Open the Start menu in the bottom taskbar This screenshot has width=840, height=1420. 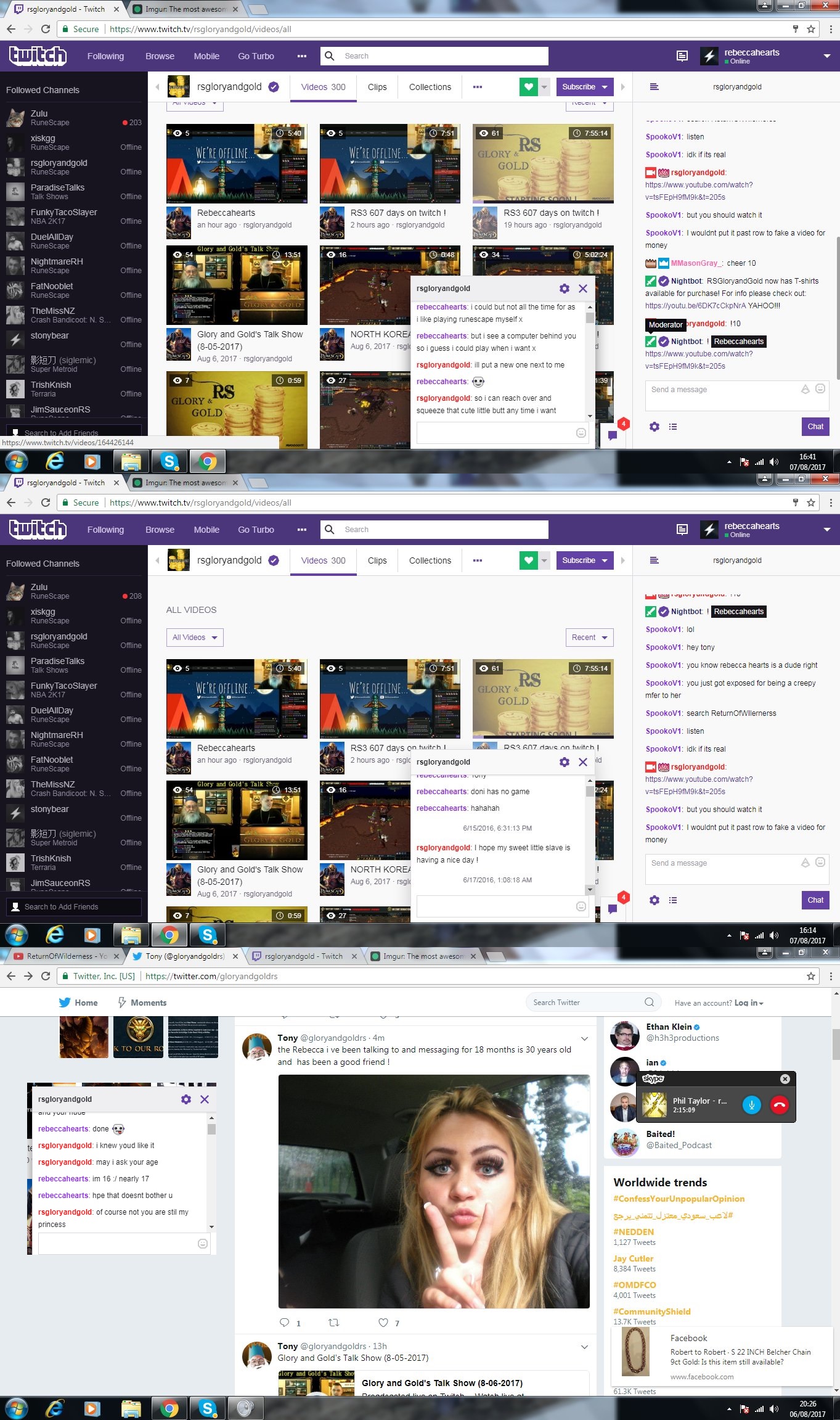(x=17, y=1408)
